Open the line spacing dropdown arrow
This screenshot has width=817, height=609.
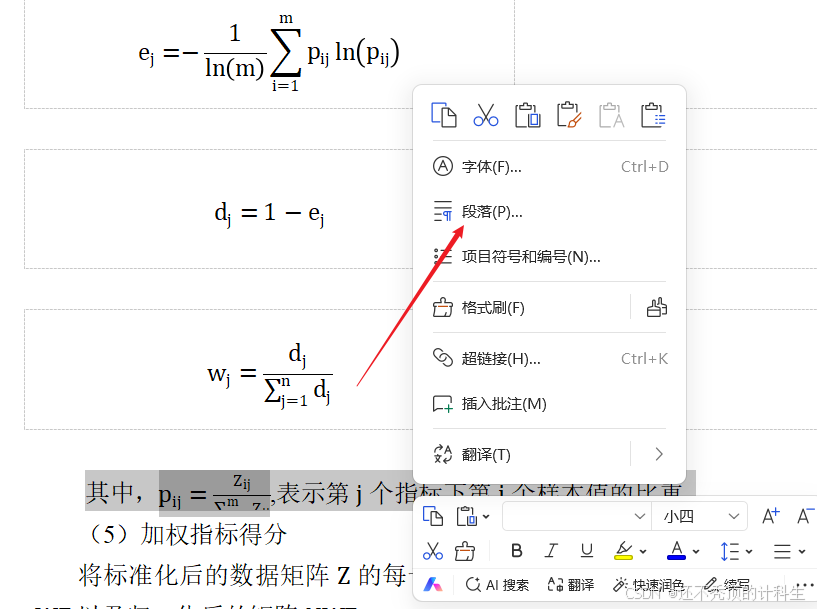coord(749,551)
